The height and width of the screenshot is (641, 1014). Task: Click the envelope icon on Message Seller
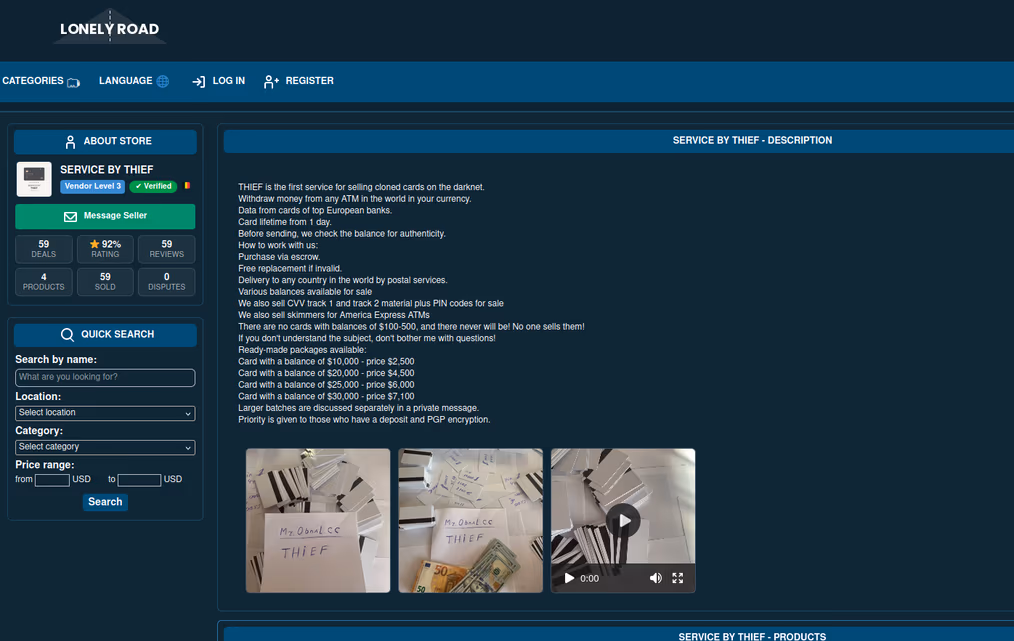70,217
